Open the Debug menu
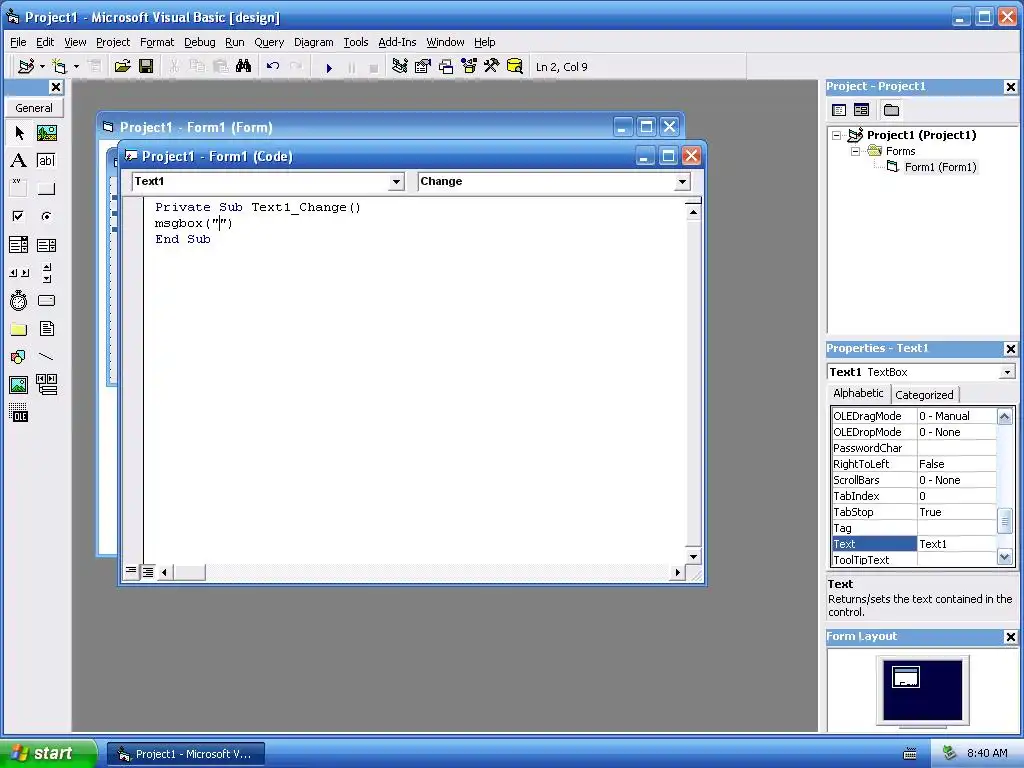Screen dimensions: 1024x768 tap(199, 42)
